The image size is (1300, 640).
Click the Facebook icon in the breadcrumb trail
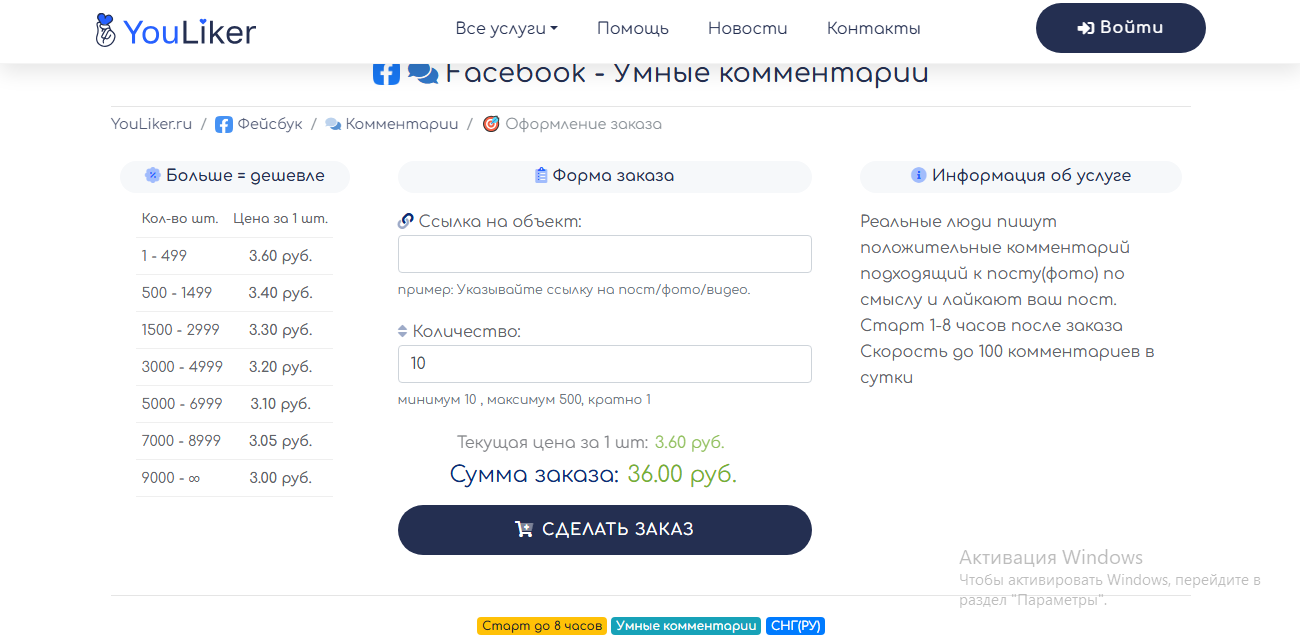pos(223,124)
